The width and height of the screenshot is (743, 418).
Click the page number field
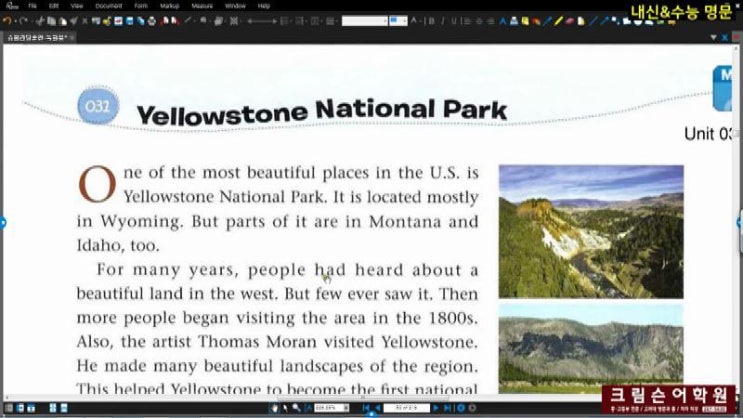(407, 408)
